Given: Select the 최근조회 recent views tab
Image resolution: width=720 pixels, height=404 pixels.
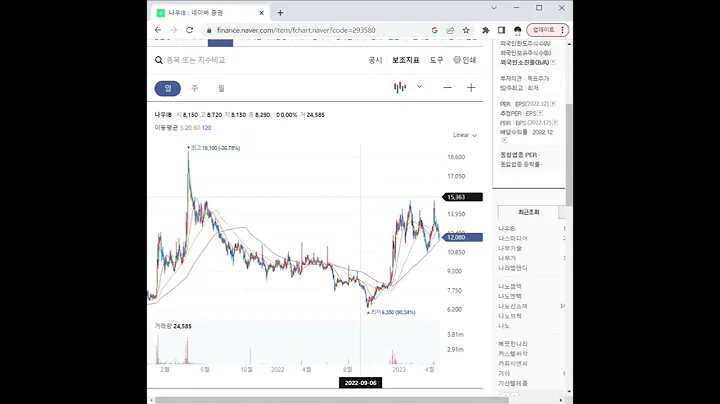Looking at the screenshot, I should click(529, 212).
